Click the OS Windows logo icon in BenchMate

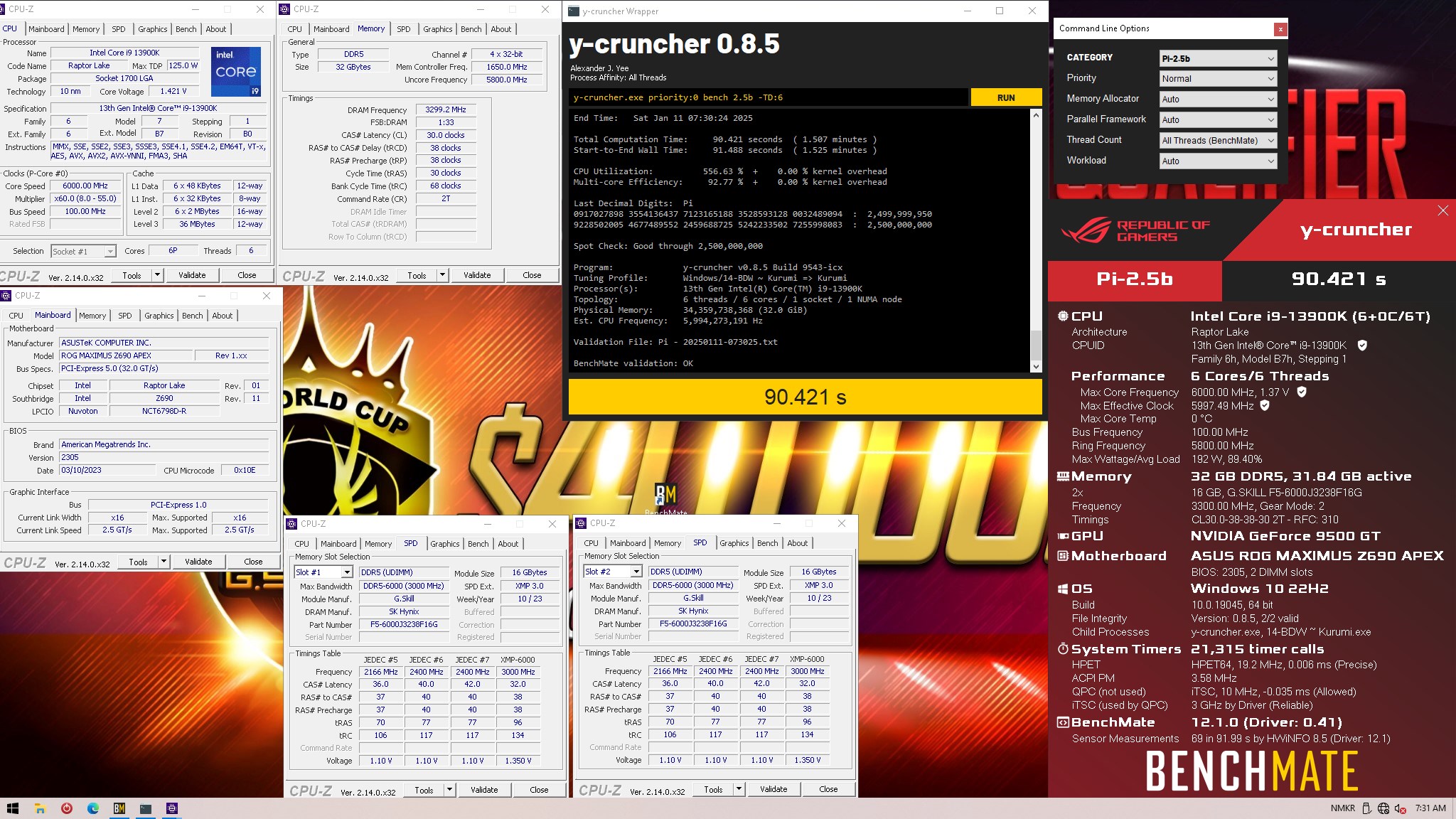coord(1063,589)
